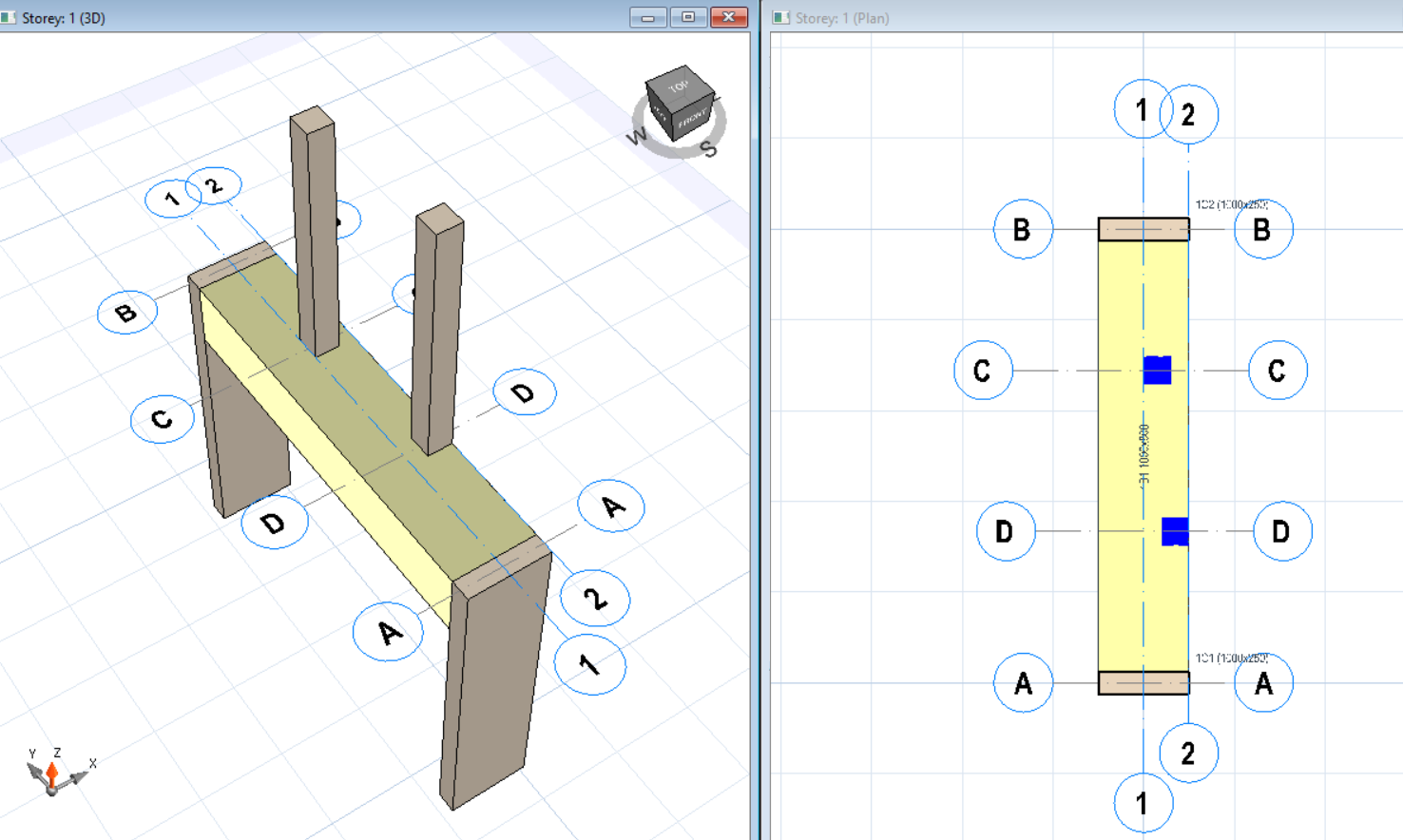Click the left C axis bubble in plan view
Screen dimensions: 1403x840
click(983, 370)
